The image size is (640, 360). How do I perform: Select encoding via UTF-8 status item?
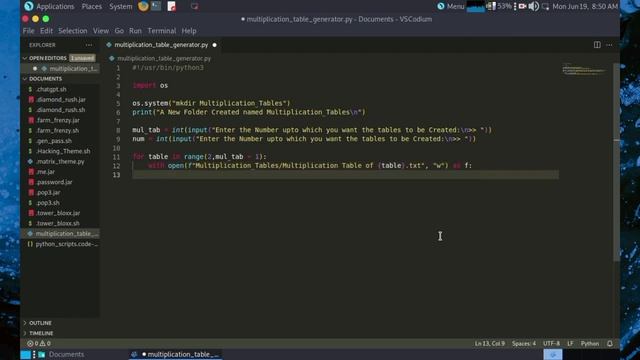[x=551, y=344]
